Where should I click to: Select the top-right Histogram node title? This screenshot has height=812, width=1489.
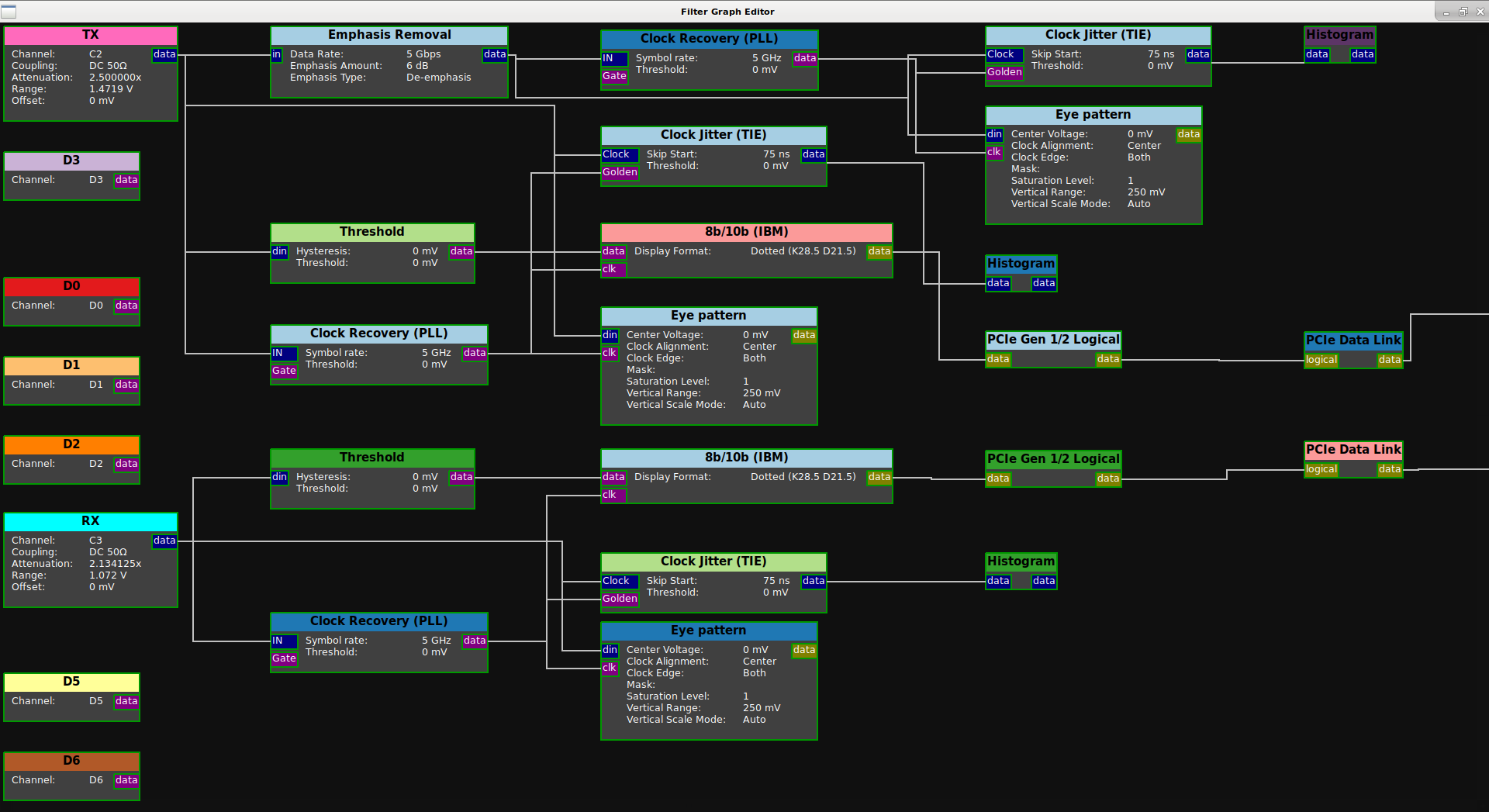(1340, 35)
